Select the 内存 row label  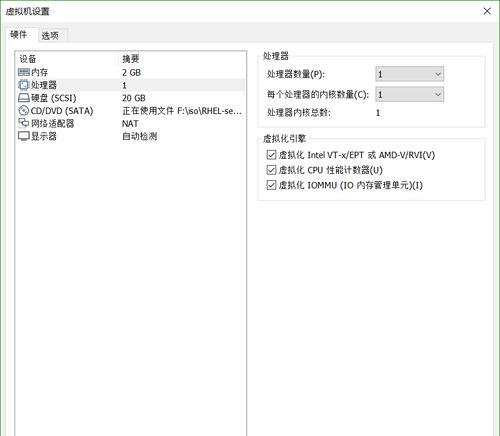[x=39, y=72]
